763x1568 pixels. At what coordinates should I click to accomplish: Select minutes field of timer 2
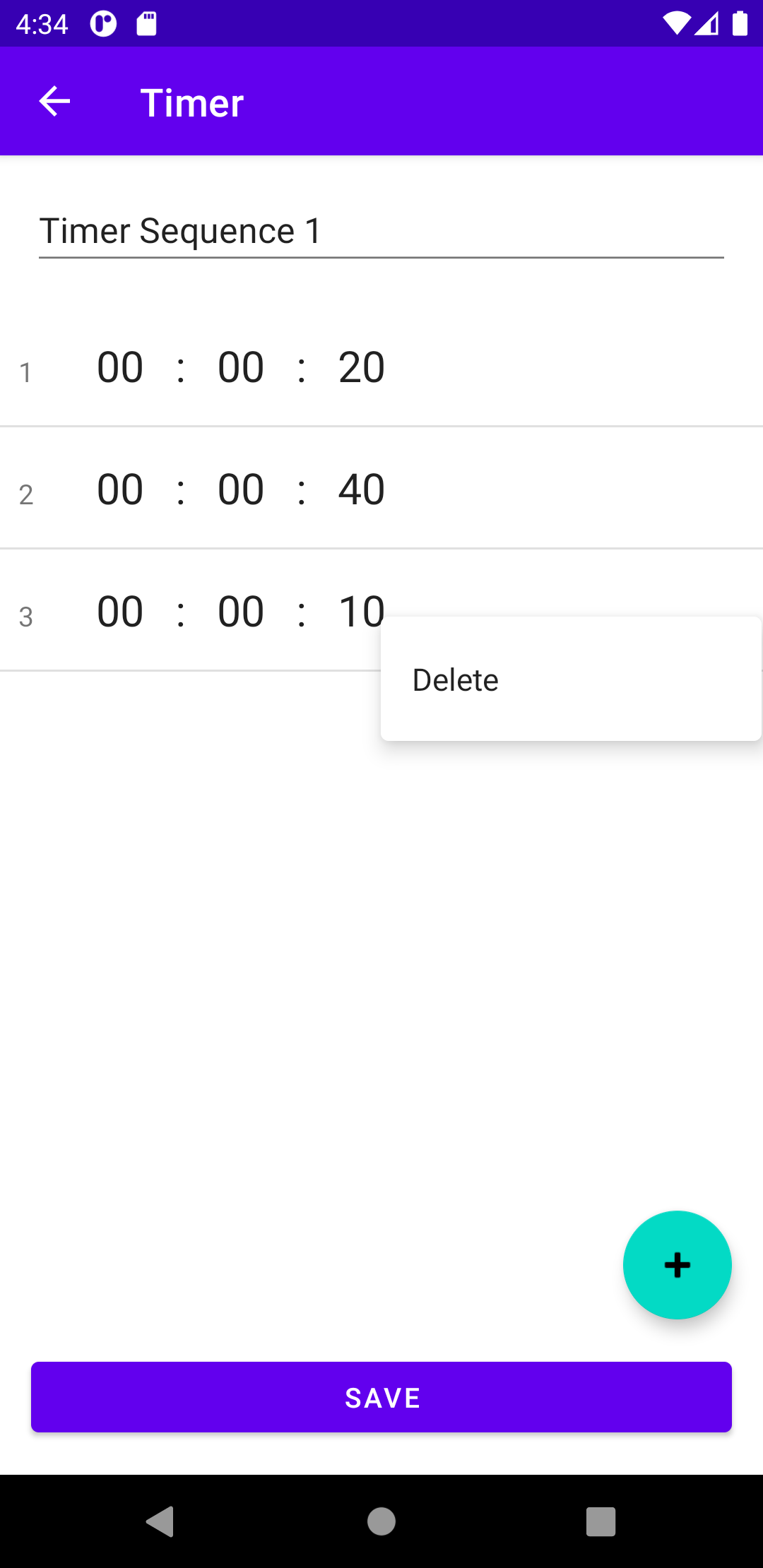click(x=241, y=489)
